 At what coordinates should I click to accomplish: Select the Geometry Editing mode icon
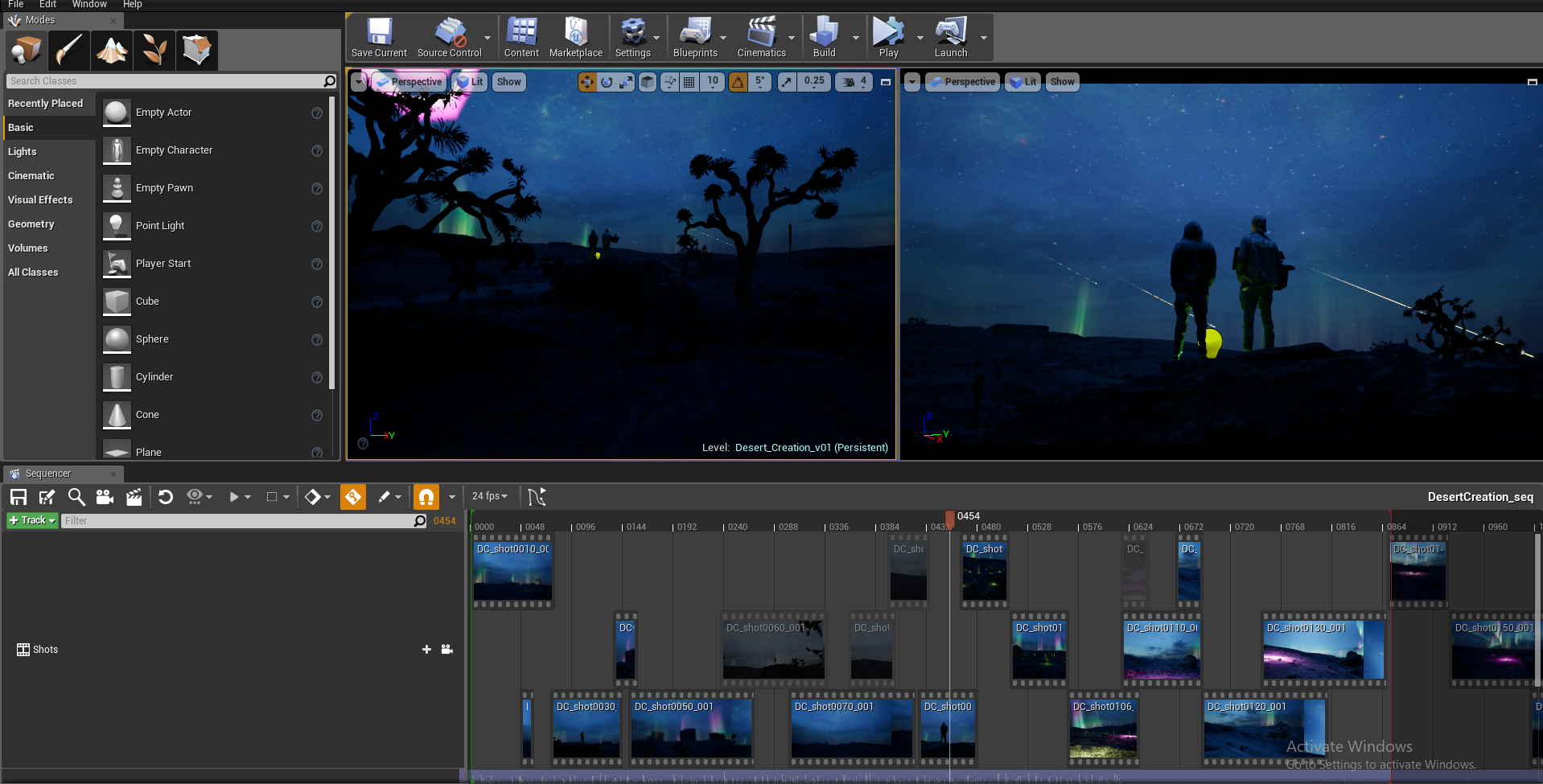click(x=196, y=50)
